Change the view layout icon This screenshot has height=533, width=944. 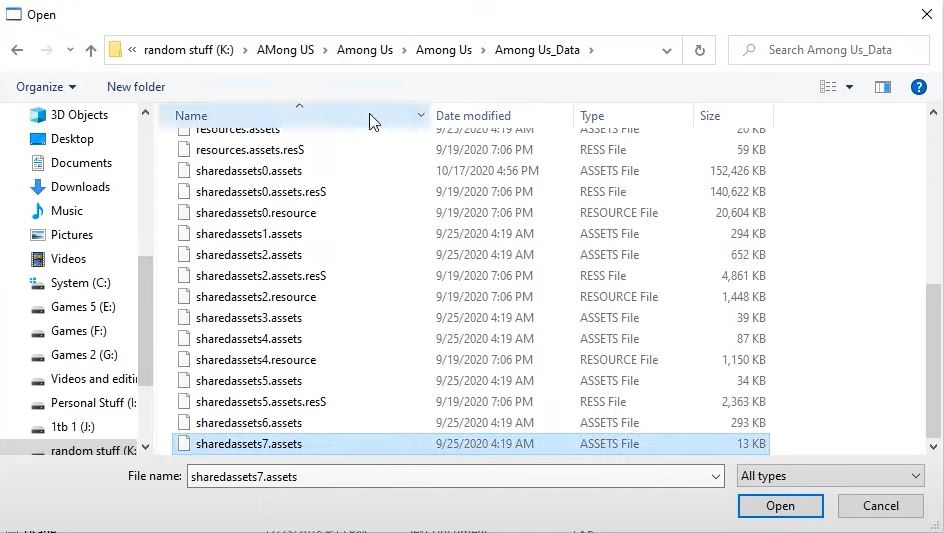[x=828, y=87]
